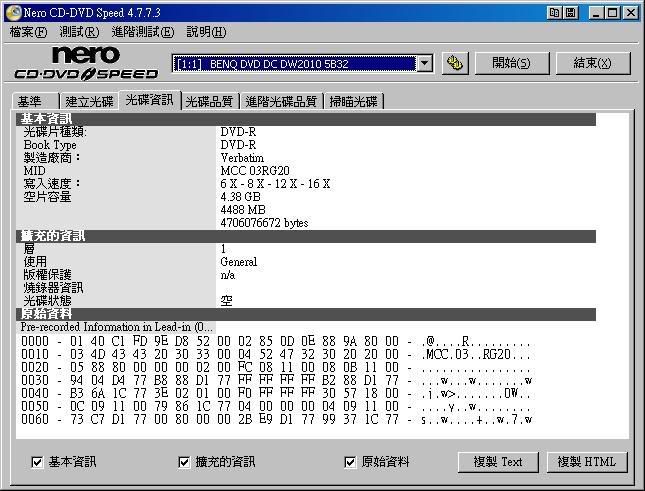Screen dimensions: 645x491
Task: Click the drive options icon button
Action: click(455, 63)
